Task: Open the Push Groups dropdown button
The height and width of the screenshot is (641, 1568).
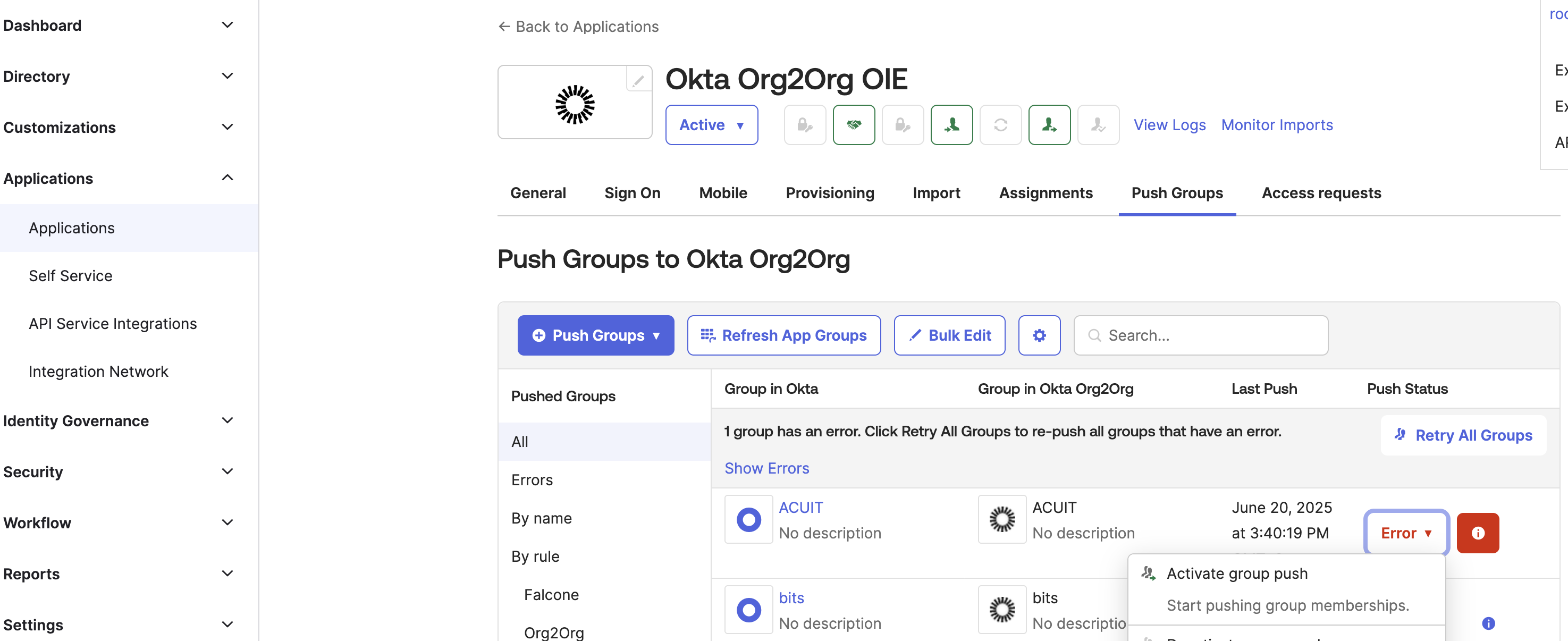Action: point(595,335)
